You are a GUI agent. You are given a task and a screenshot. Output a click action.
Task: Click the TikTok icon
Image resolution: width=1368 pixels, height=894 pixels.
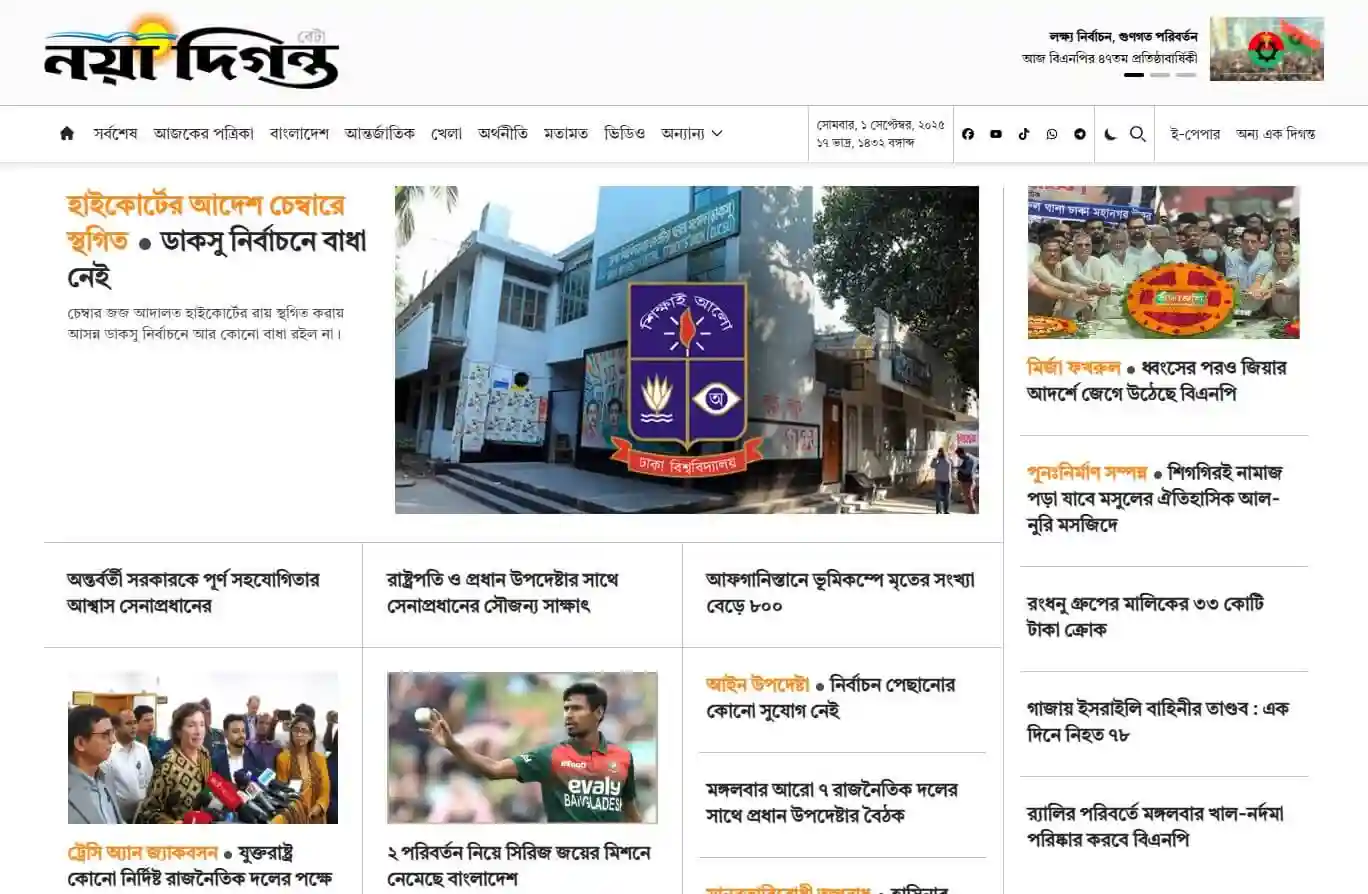1023,133
